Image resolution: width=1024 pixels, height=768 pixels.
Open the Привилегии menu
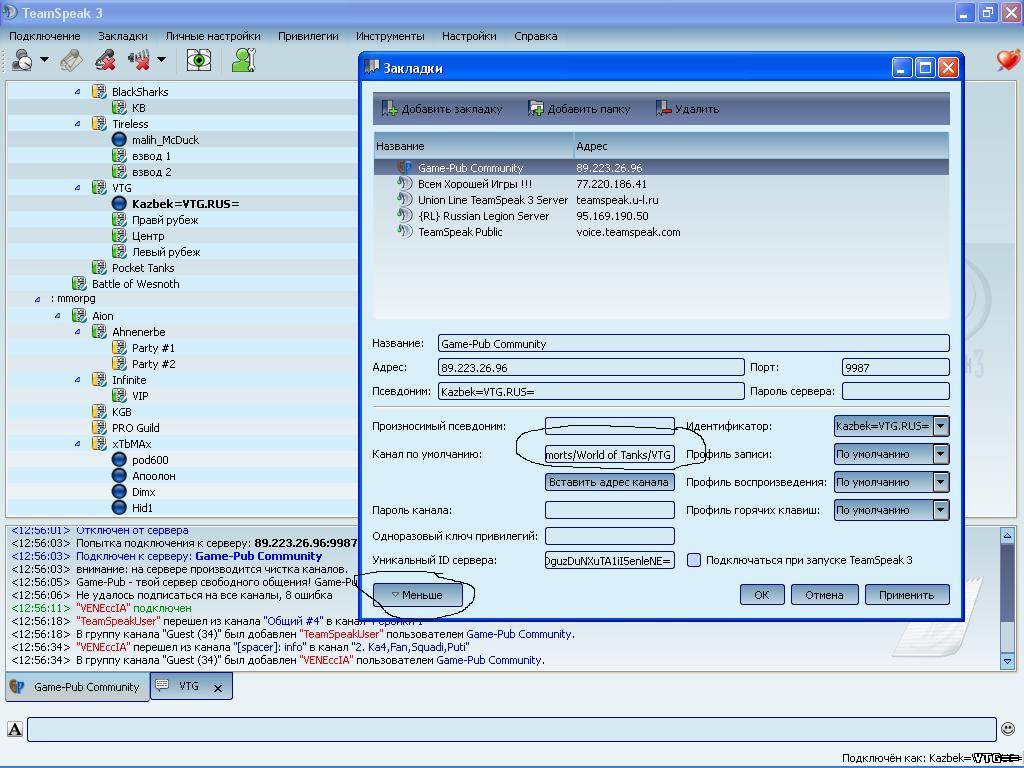(x=308, y=37)
